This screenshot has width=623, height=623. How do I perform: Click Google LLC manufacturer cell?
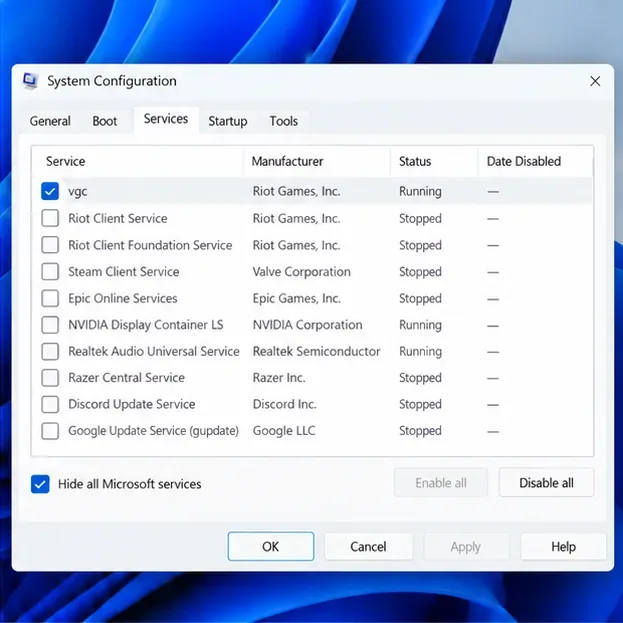coord(284,431)
